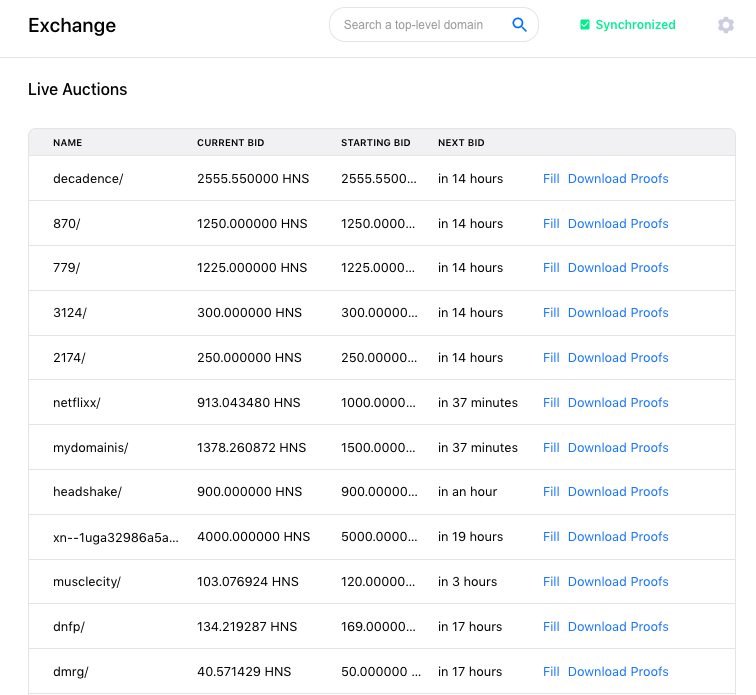Download Proofs for netflixx/

coord(618,402)
